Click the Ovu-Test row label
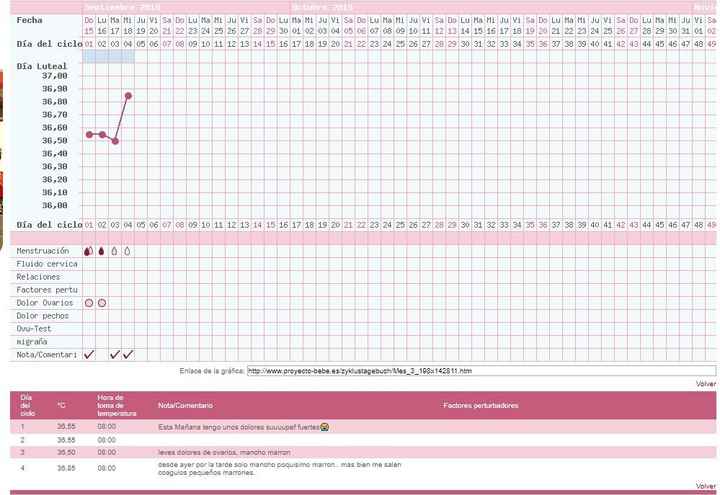The height and width of the screenshot is (495, 720). tap(34, 329)
